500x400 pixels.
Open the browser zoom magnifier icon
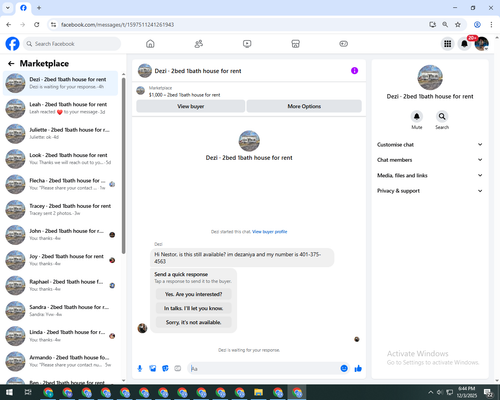click(x=445, y=24)
